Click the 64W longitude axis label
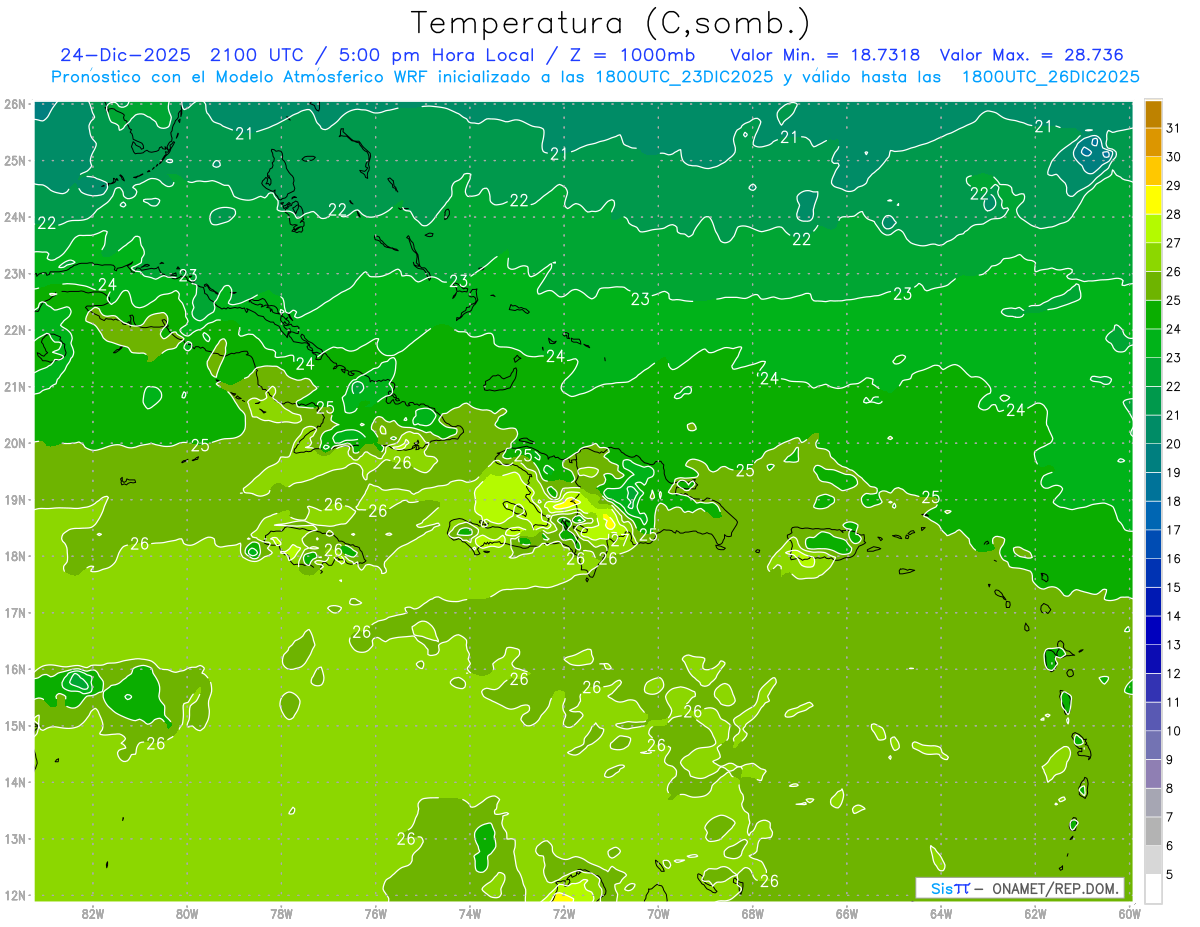Image resolution: width=1200 pixels, height=927 pixels. [x=940, y=912]
